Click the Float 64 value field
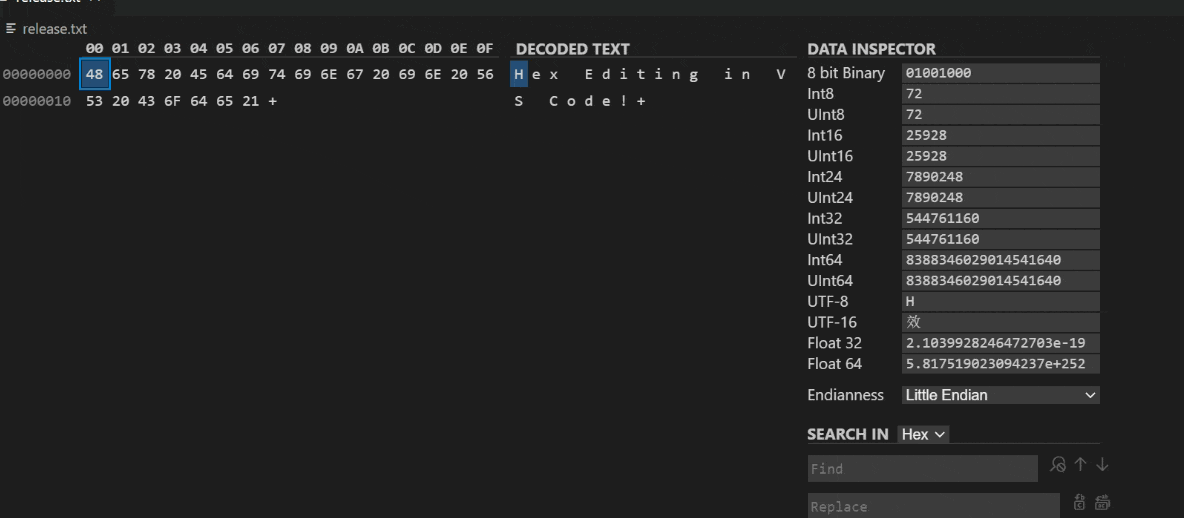 [x=1000, y=364]
